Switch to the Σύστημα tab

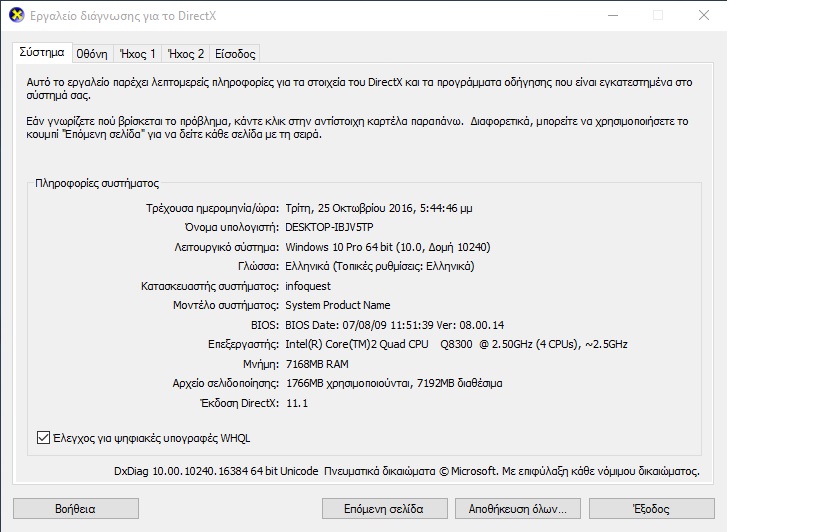click(x=40, y=52)
